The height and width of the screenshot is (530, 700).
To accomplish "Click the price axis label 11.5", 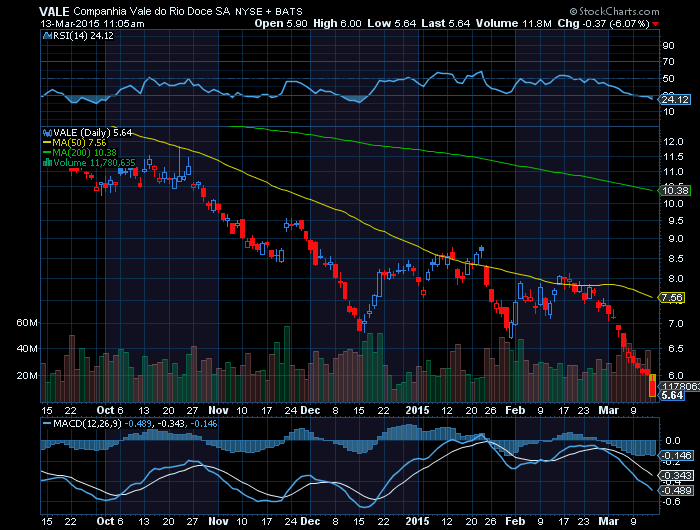I will coord(674,157).
